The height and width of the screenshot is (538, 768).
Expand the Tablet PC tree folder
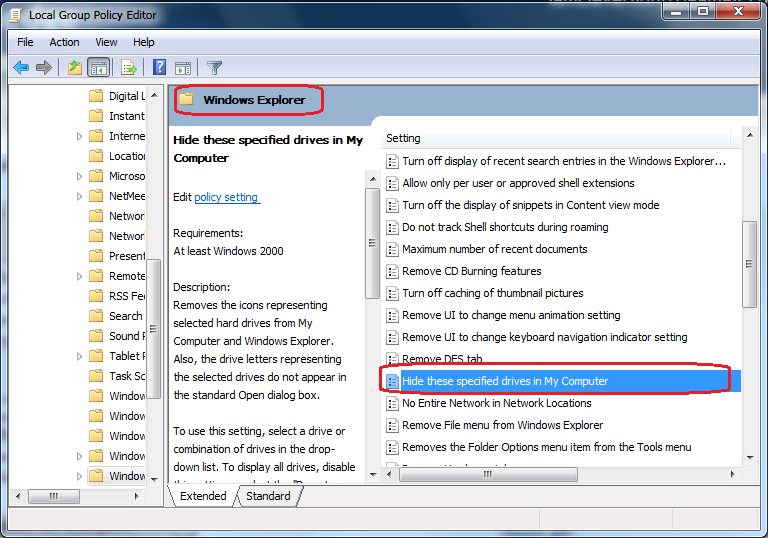coord(79,356)
